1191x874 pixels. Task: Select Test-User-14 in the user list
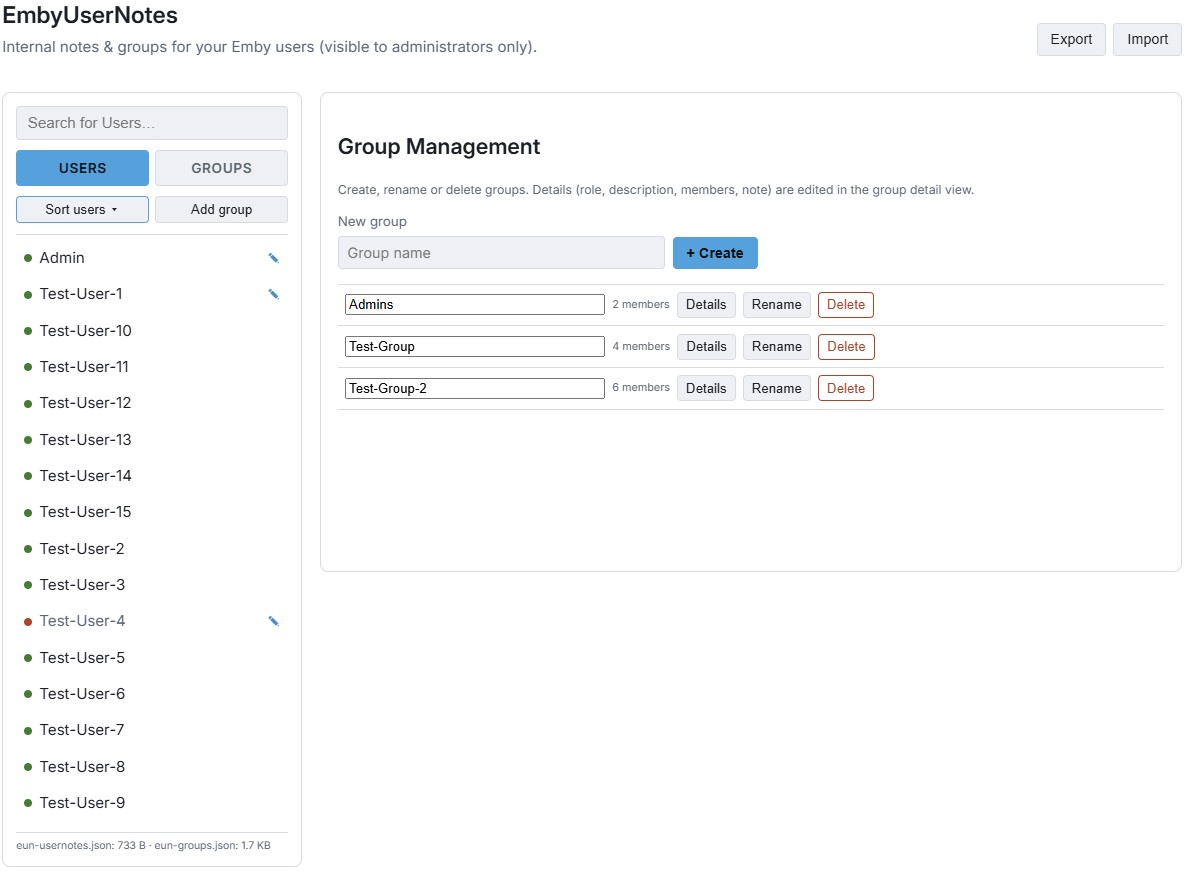[152, 476]
